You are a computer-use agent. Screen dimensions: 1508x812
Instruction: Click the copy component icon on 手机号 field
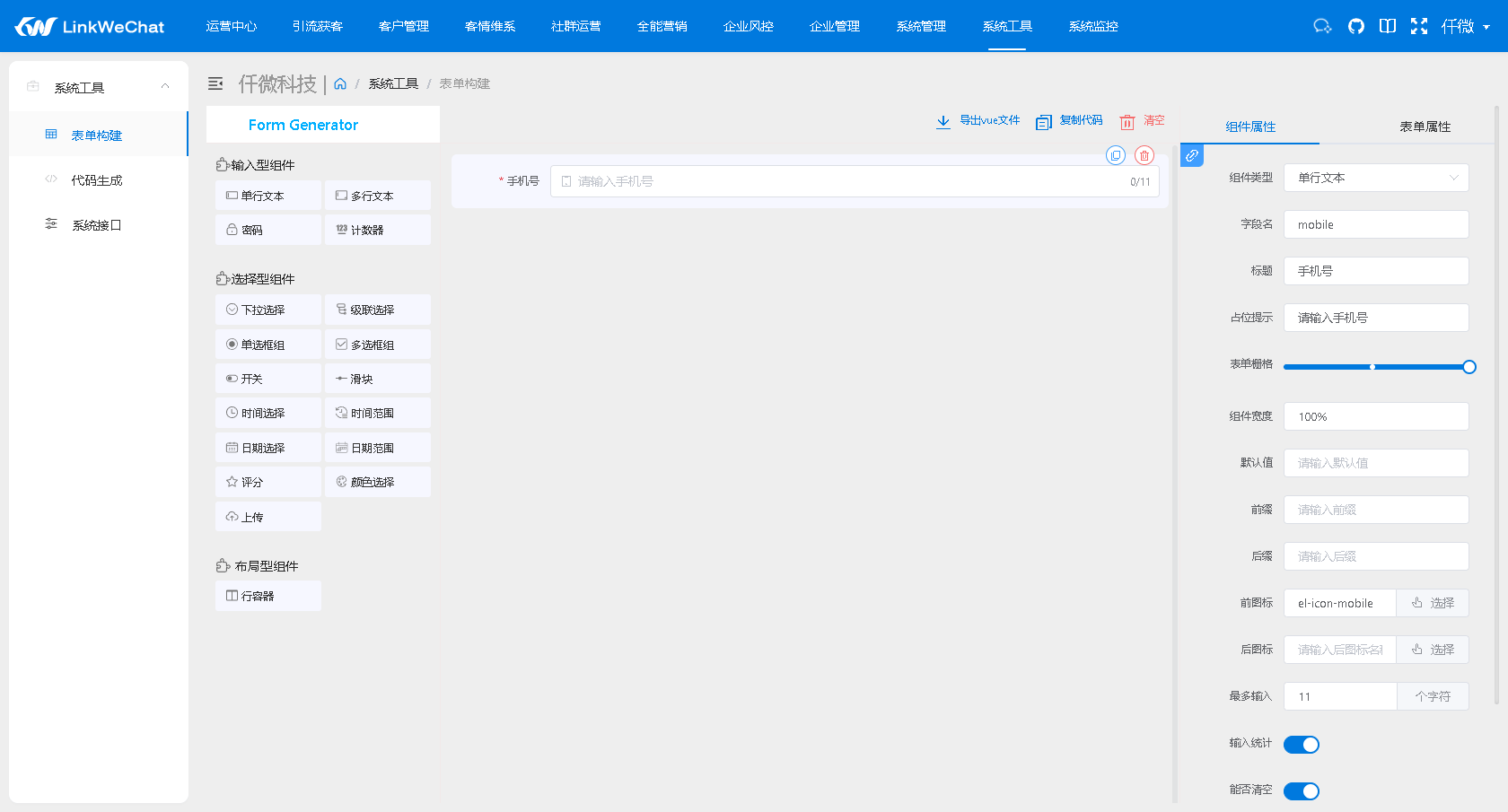(1116, 155)
